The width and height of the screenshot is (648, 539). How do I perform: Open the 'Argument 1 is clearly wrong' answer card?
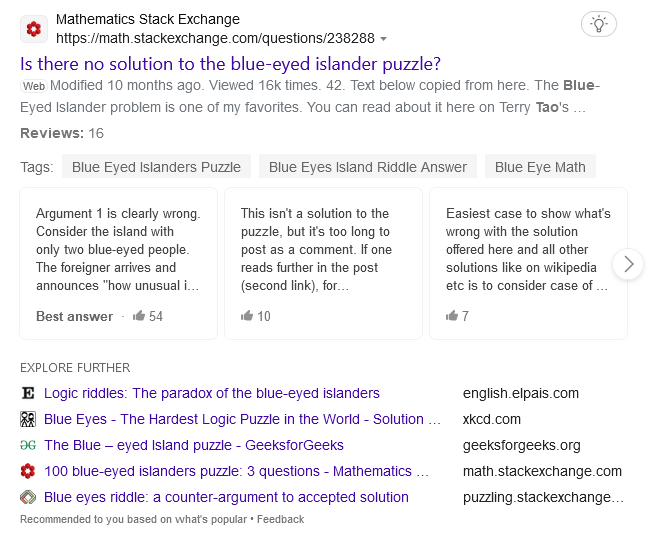(119, 250)
